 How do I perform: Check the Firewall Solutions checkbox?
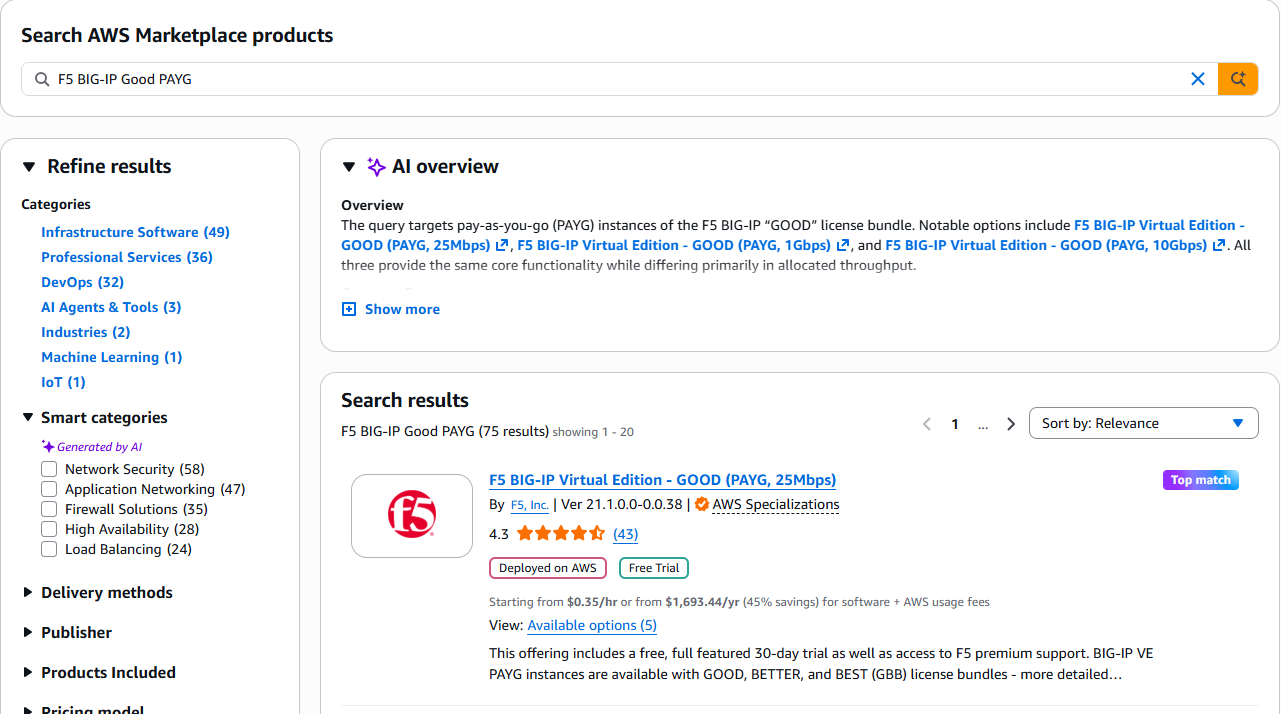click(49, 509)
